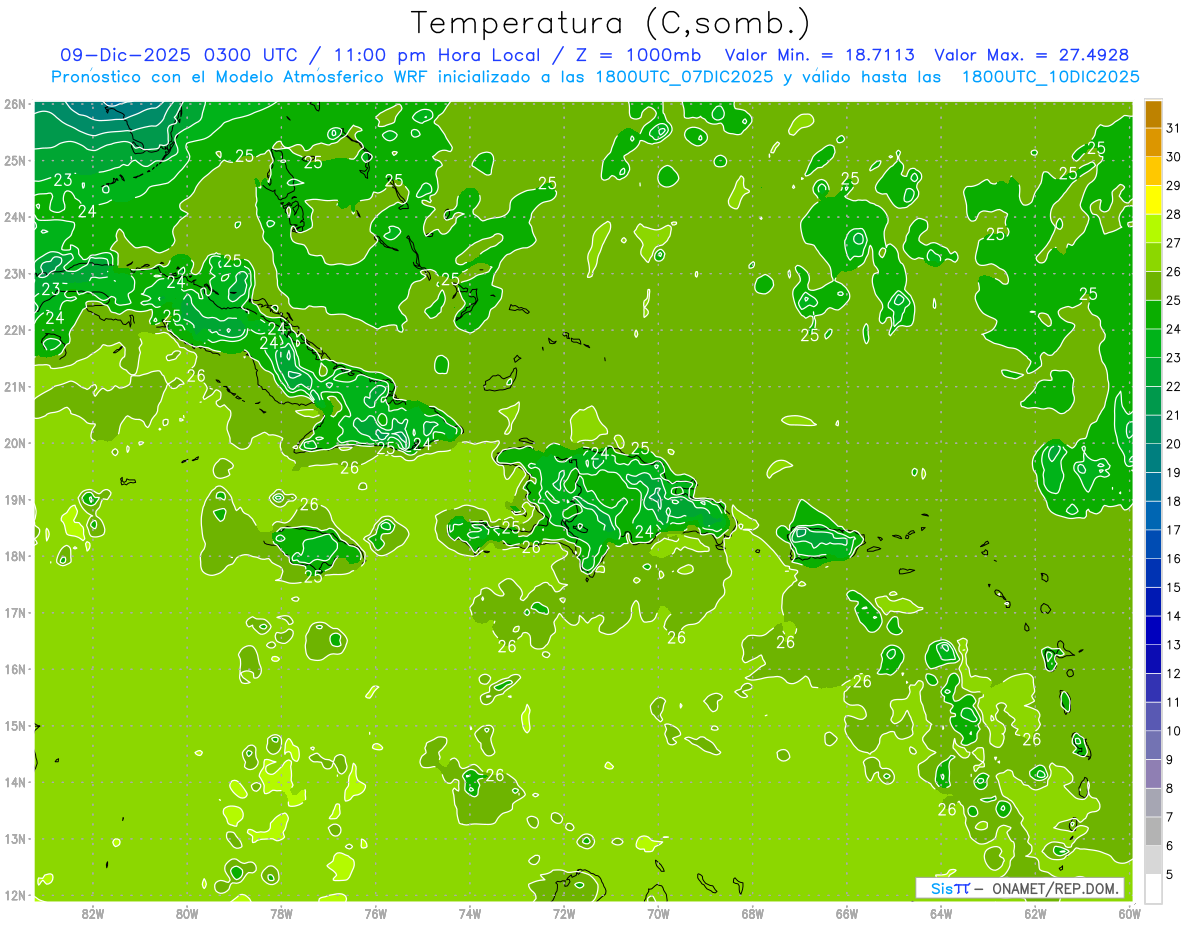This screenshot has height=927, width=1200.
Task: Click latitude axis label "15N"
Action: (14, 725)
